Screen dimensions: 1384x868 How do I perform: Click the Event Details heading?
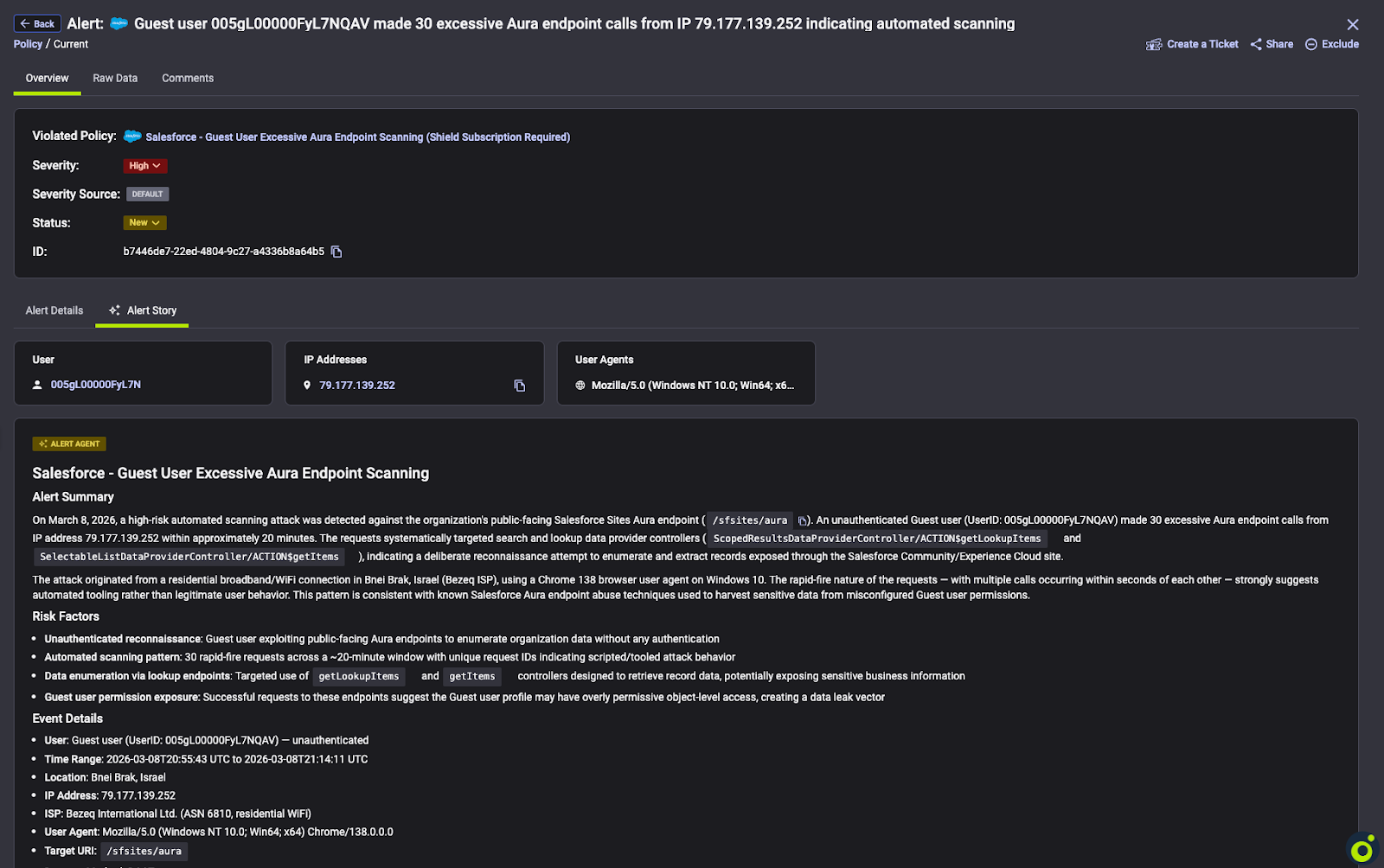pyautogui.click(x=67, y=718)
